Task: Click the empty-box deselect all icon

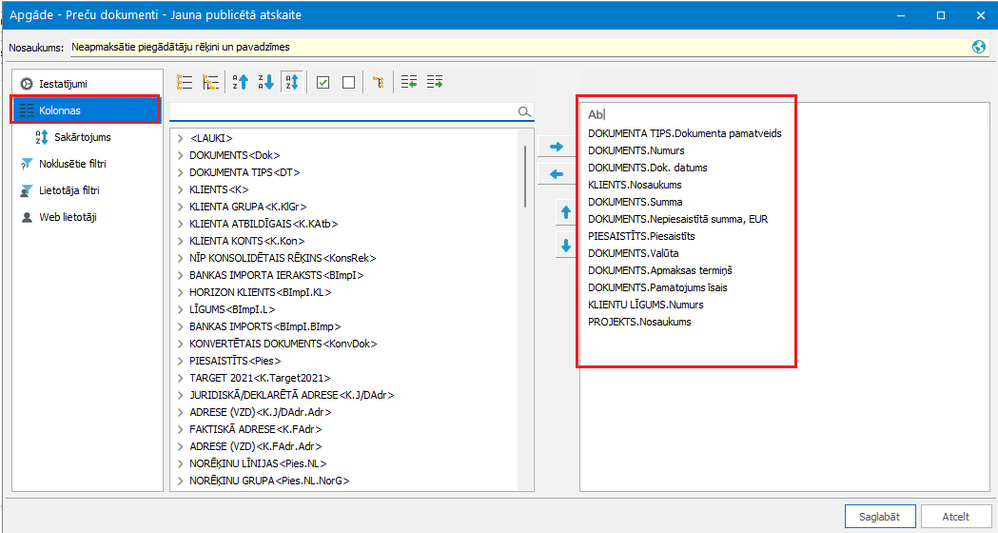Action: coord(348,82)
